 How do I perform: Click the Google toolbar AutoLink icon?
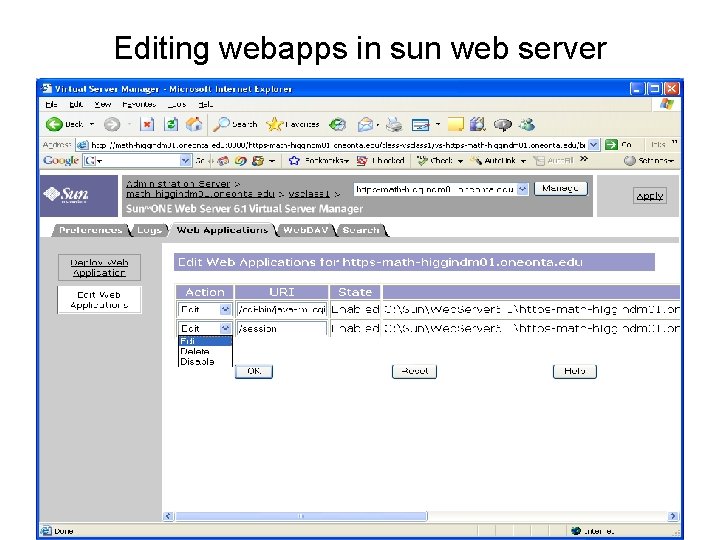476,160
